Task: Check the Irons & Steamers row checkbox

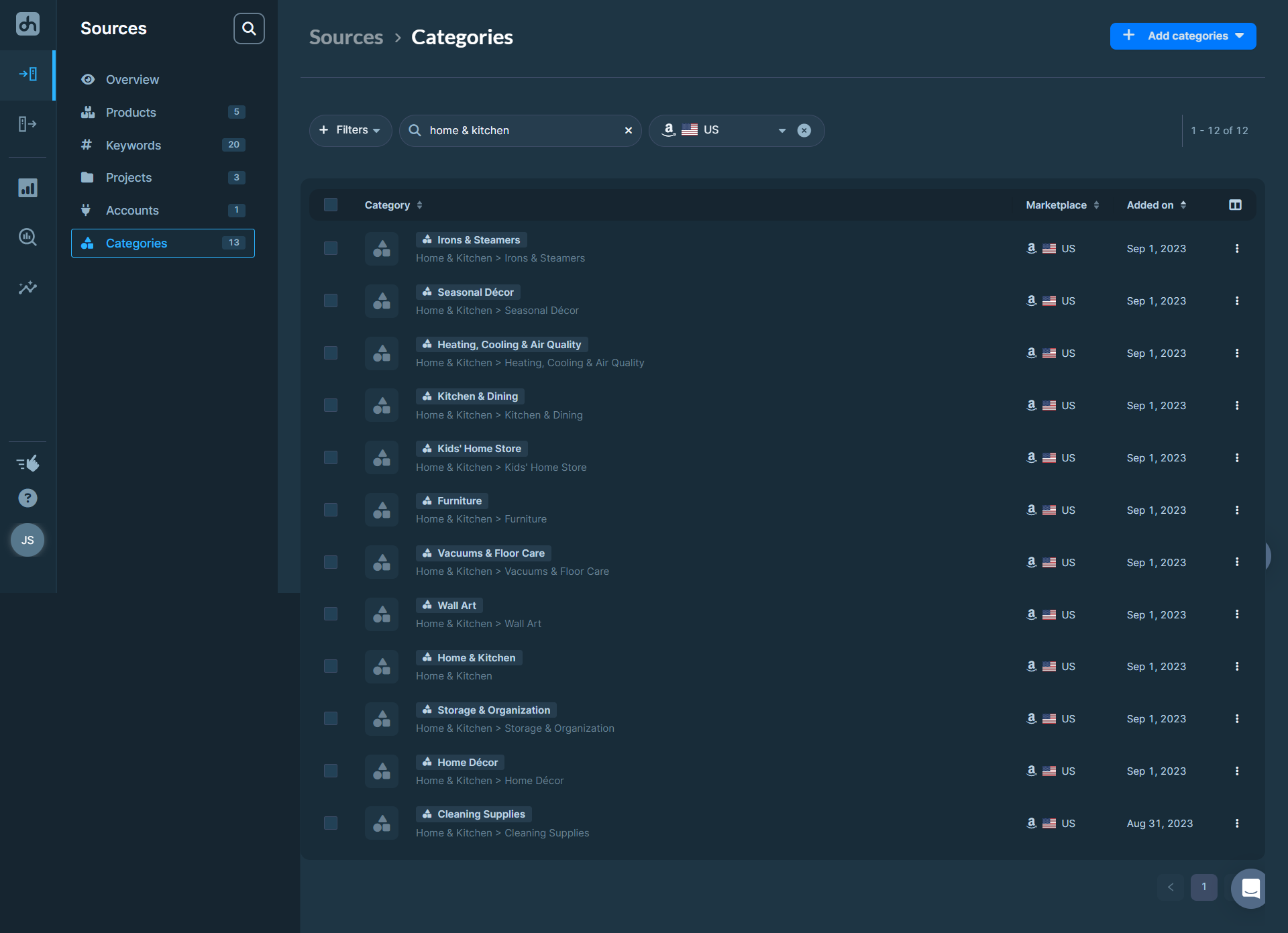Action: pos(331,249)
